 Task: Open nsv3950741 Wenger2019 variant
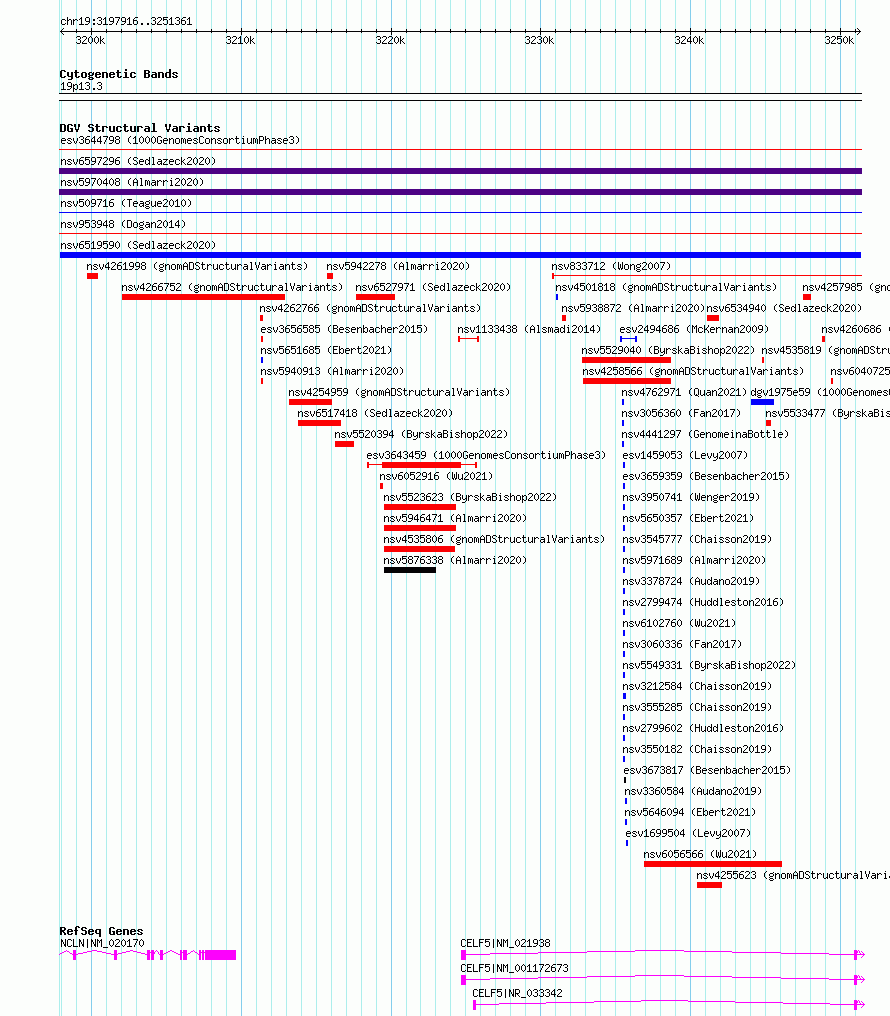[691, 498]
